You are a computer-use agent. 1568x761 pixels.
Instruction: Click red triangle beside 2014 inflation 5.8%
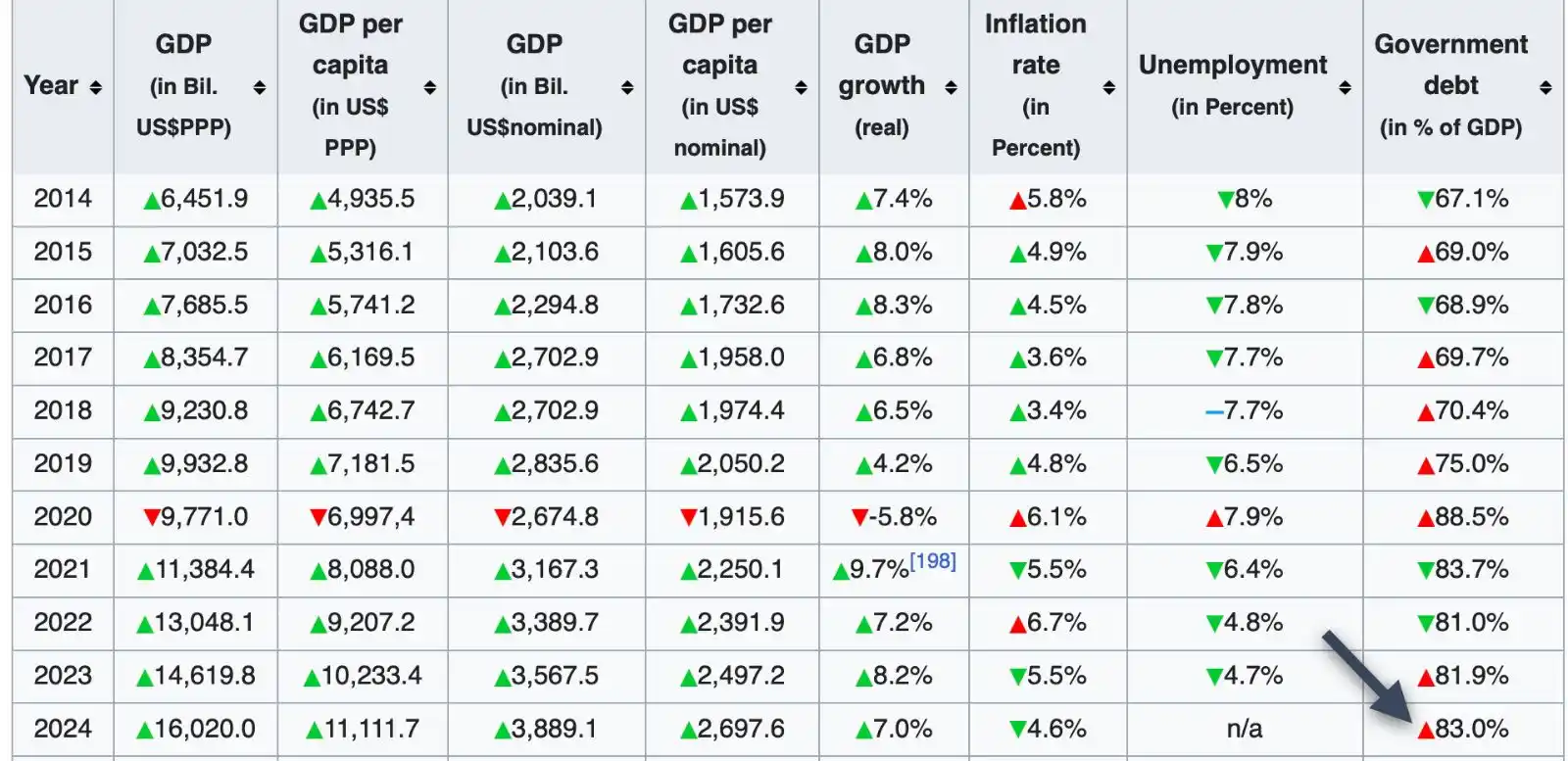(1017, 201)
